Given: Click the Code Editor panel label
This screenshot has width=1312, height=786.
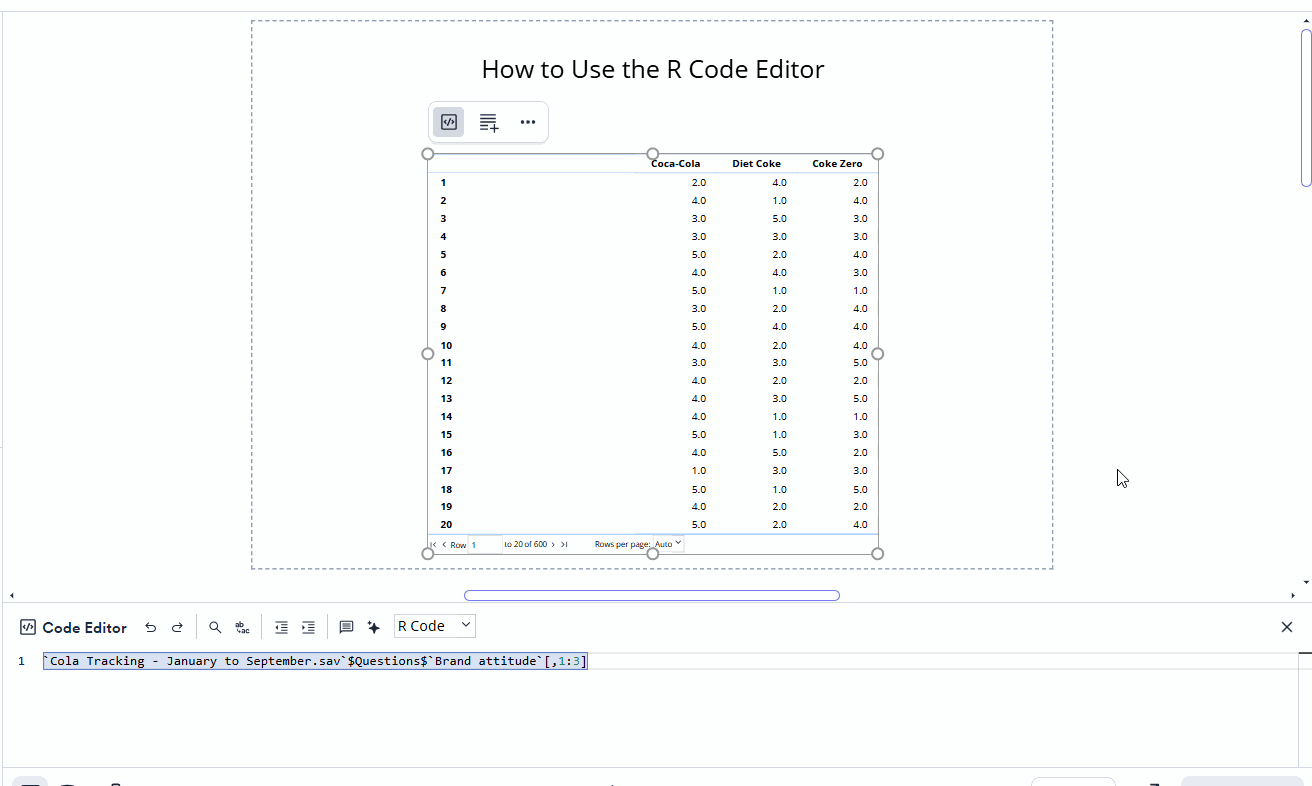Looking at the screenshot, I should (x=85, y=627).
